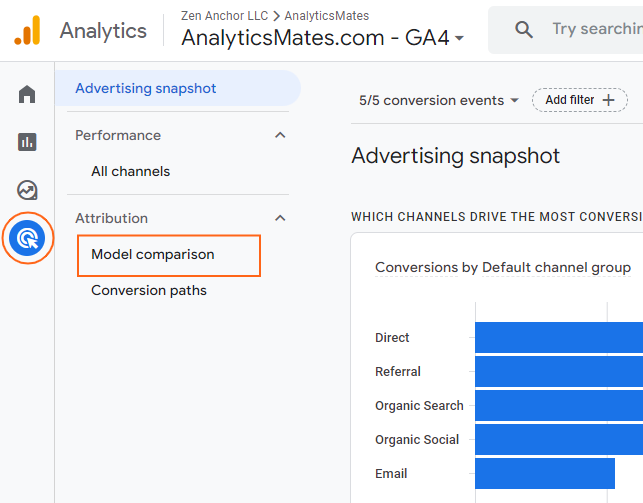Open All channels report

click(x=130, y=171)
